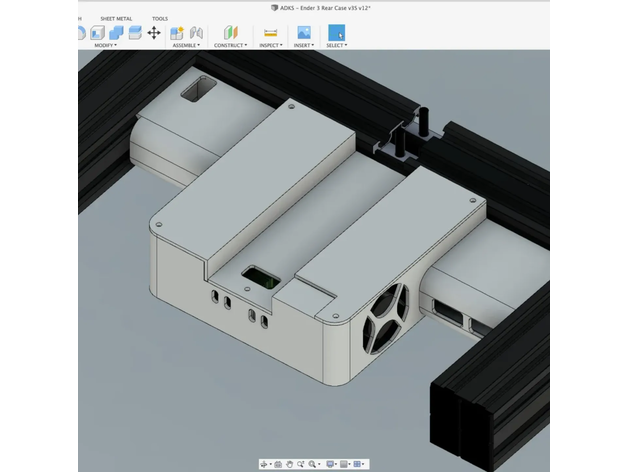Click the Look At icon in navigation bar
This screenshot has width=628, height=472.
[x=278, y=464]
